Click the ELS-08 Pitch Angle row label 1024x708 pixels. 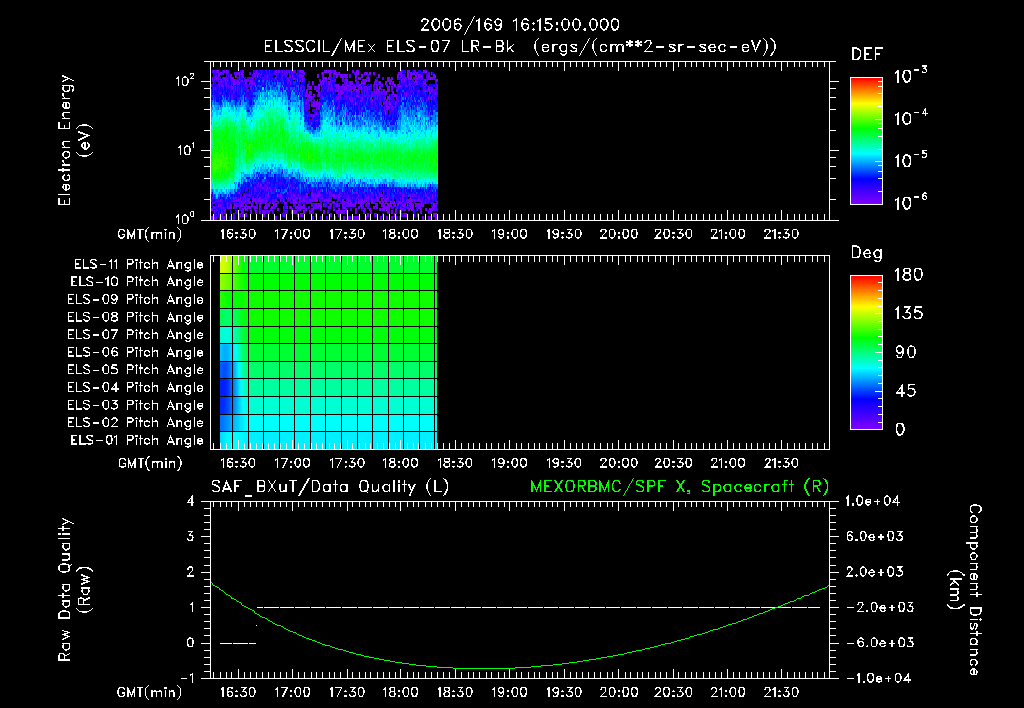(x=136, y=317)
